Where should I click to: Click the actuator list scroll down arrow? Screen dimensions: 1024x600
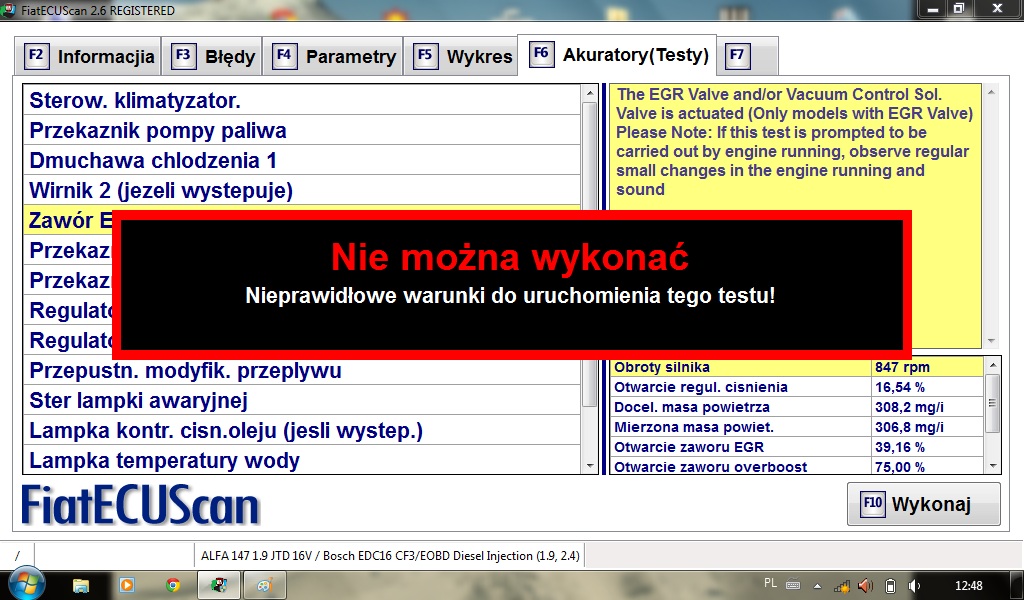pos(590,466)
